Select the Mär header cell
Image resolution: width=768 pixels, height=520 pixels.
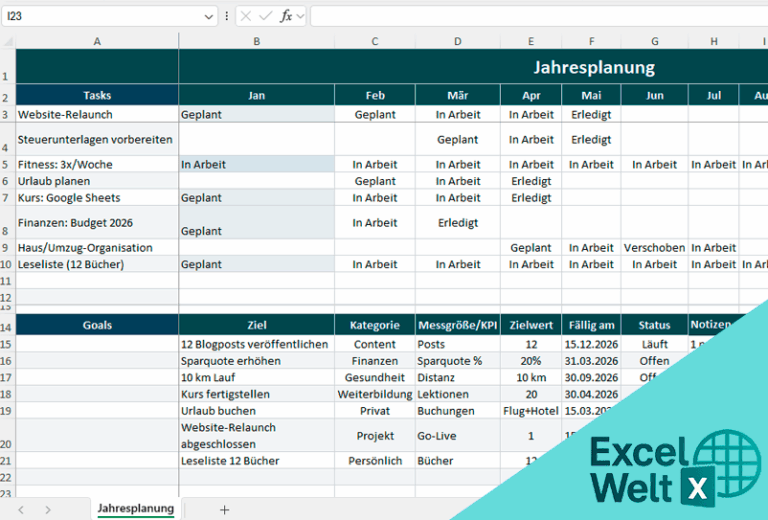457,95
